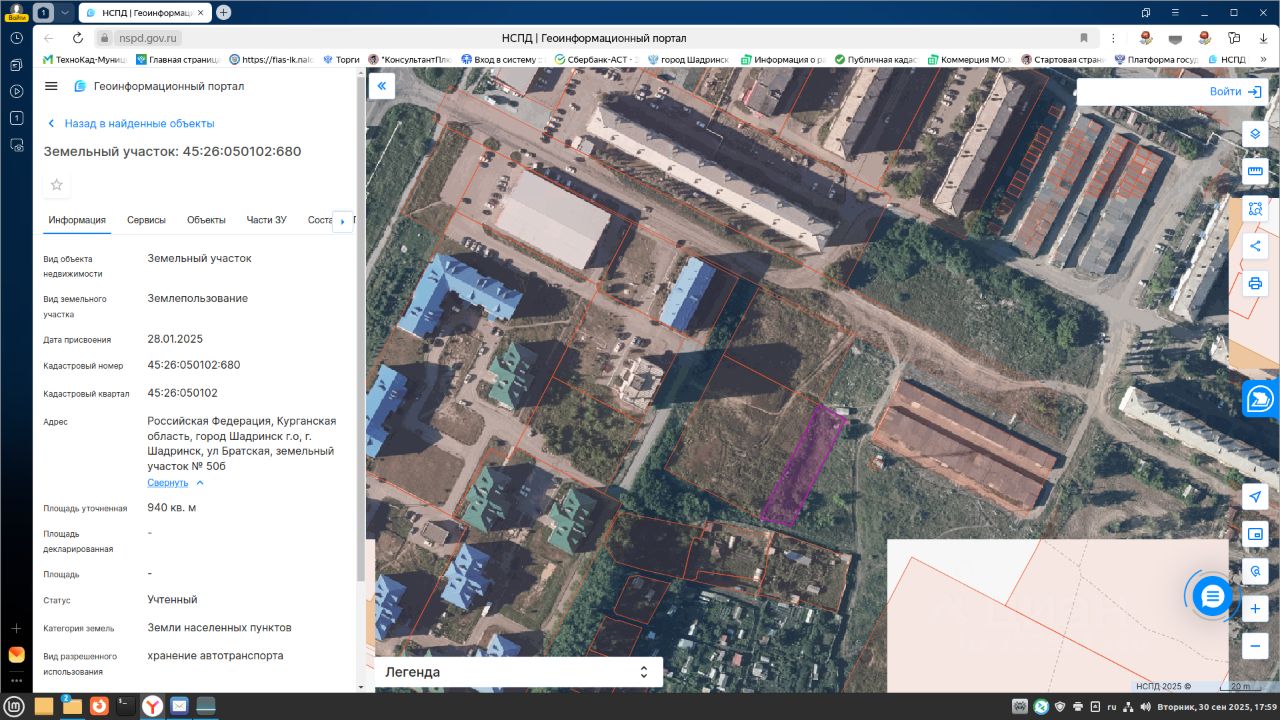Click the date 28.01.2025 value
The image size is (1280, 720).
click(x=175, y=339)
